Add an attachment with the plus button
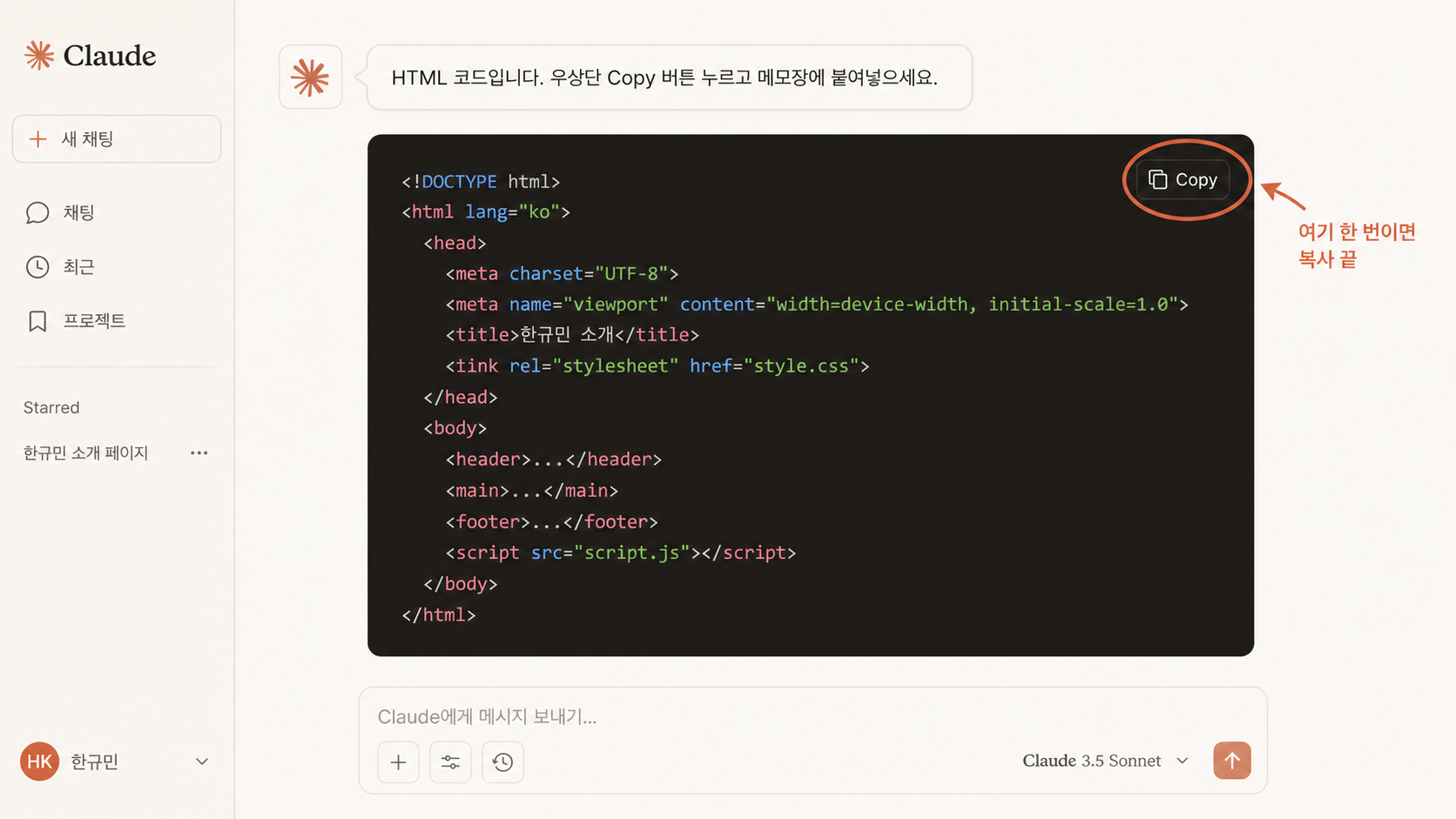Viewport: 1456px width, 819px height. point(398,762)
